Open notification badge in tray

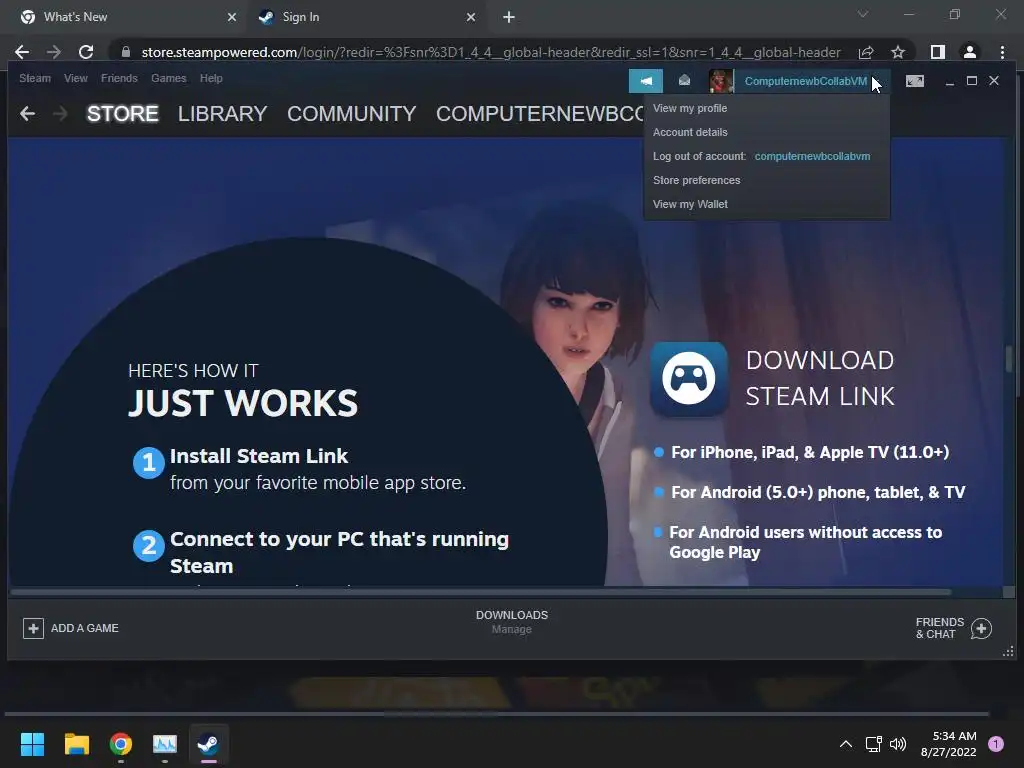[996, 744]
